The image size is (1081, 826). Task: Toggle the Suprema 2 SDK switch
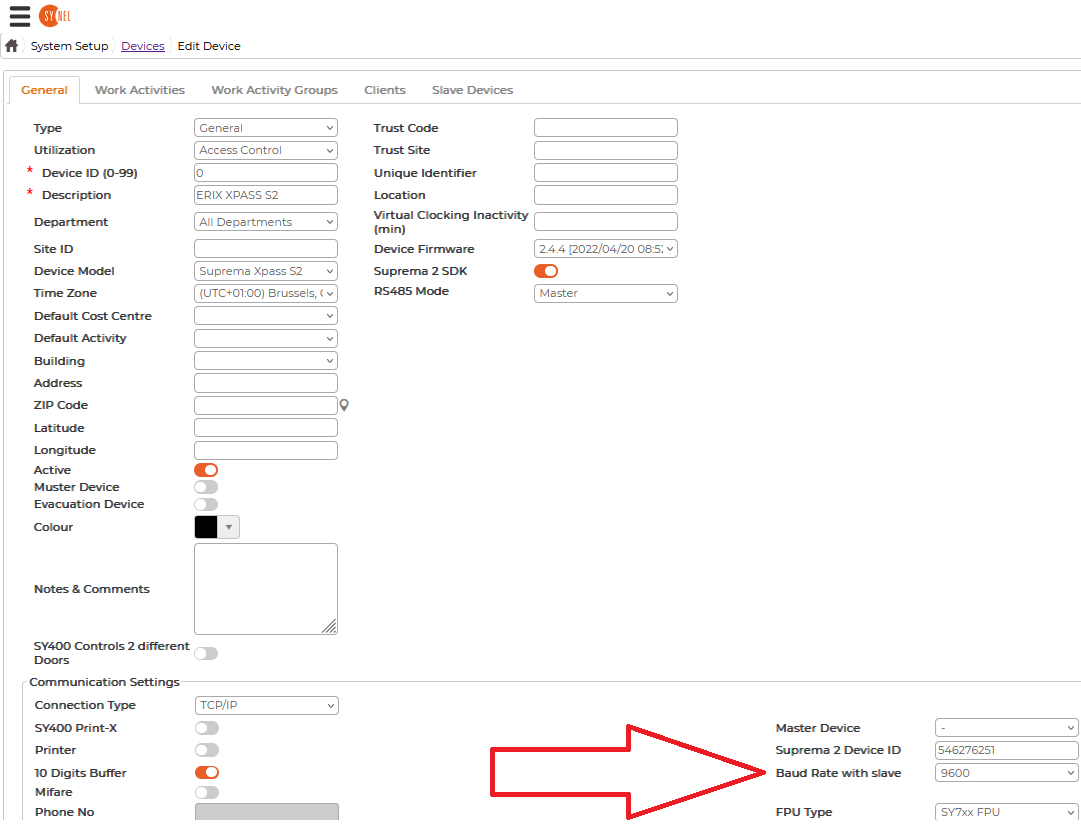click(546, 271)
